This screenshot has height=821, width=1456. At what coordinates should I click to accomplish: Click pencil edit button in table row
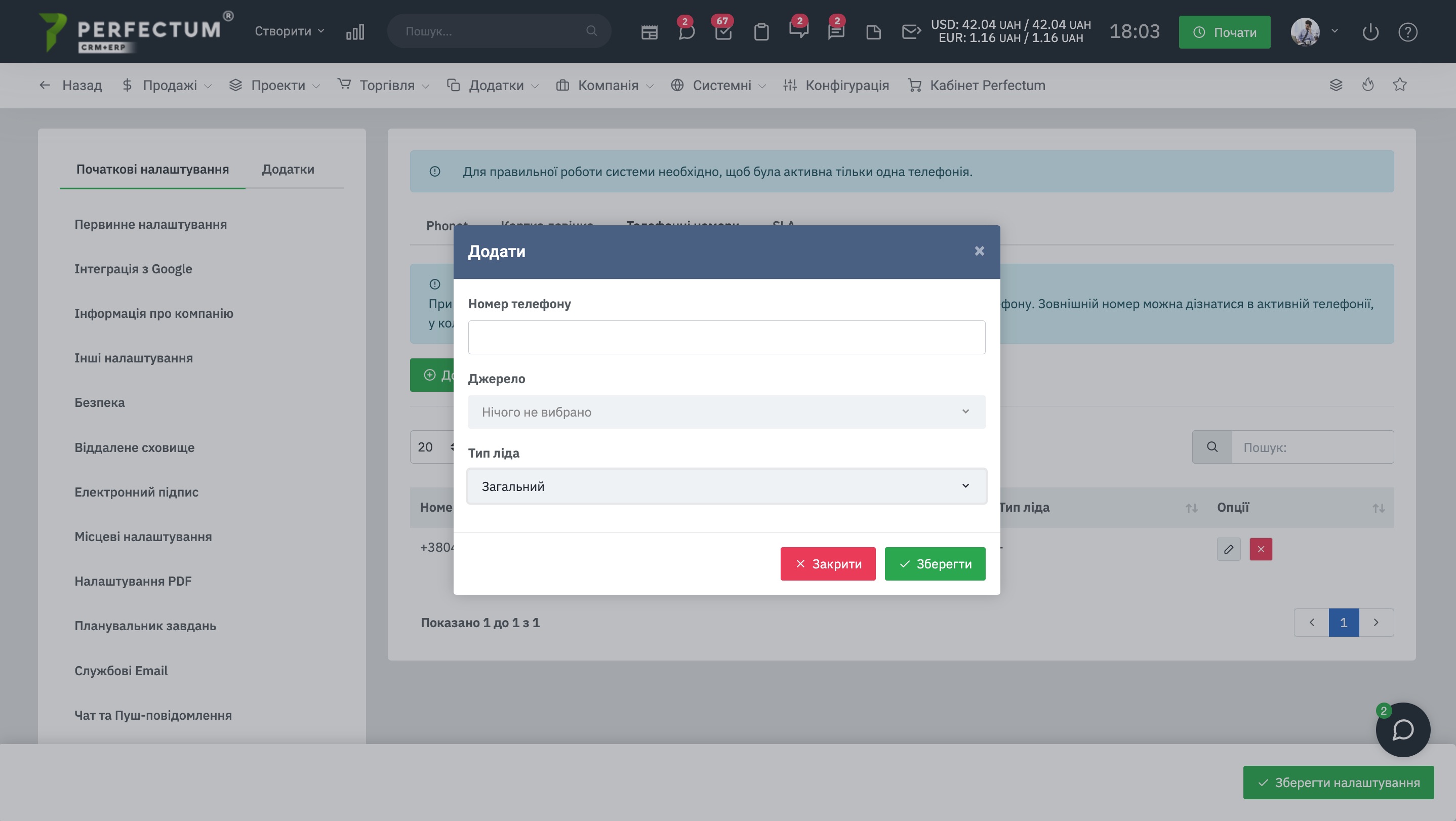[1228, 549]
